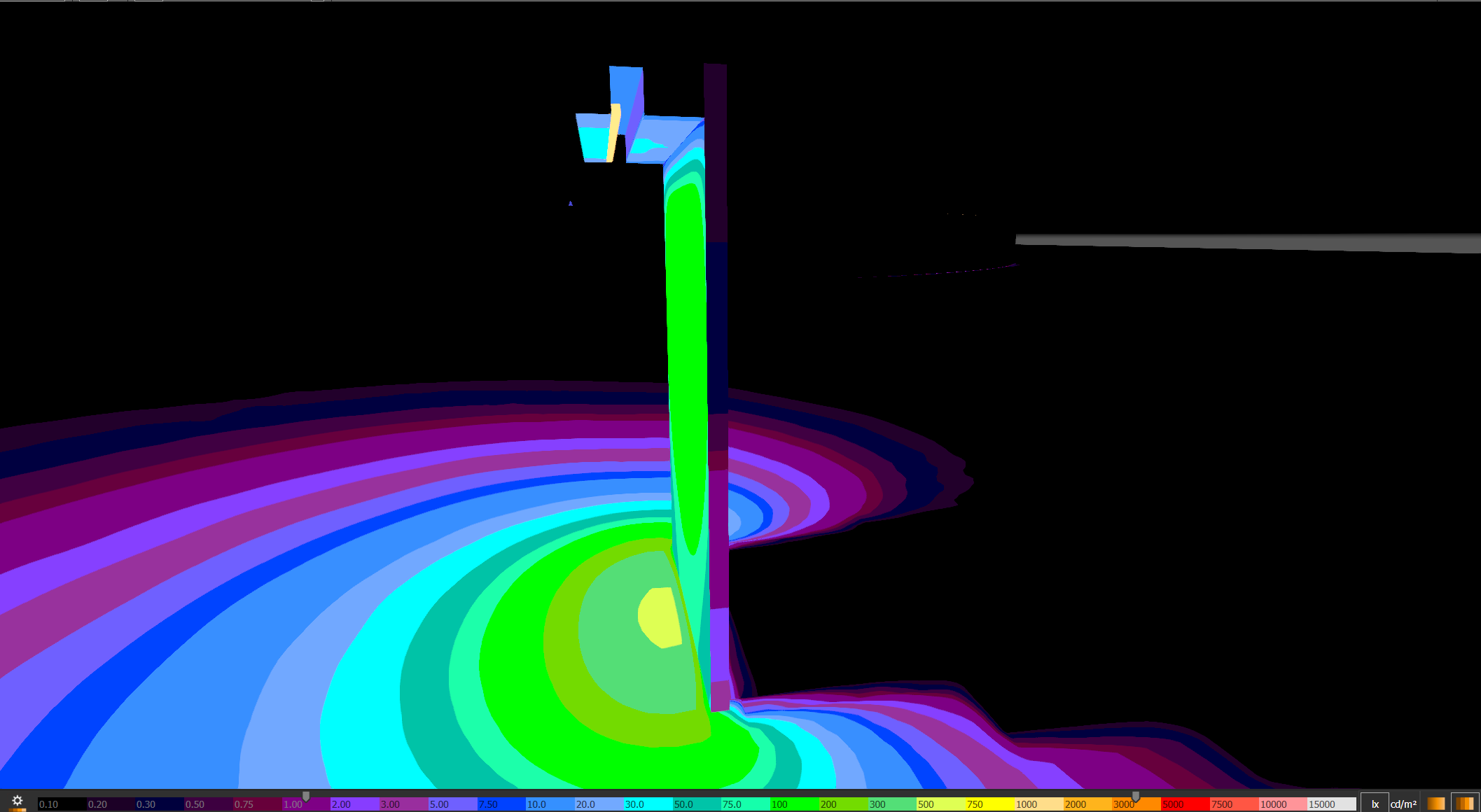Pick the 15000 grey scale swatch
The height and width of the screenshot is (812, 1481).
[1330, 804]
